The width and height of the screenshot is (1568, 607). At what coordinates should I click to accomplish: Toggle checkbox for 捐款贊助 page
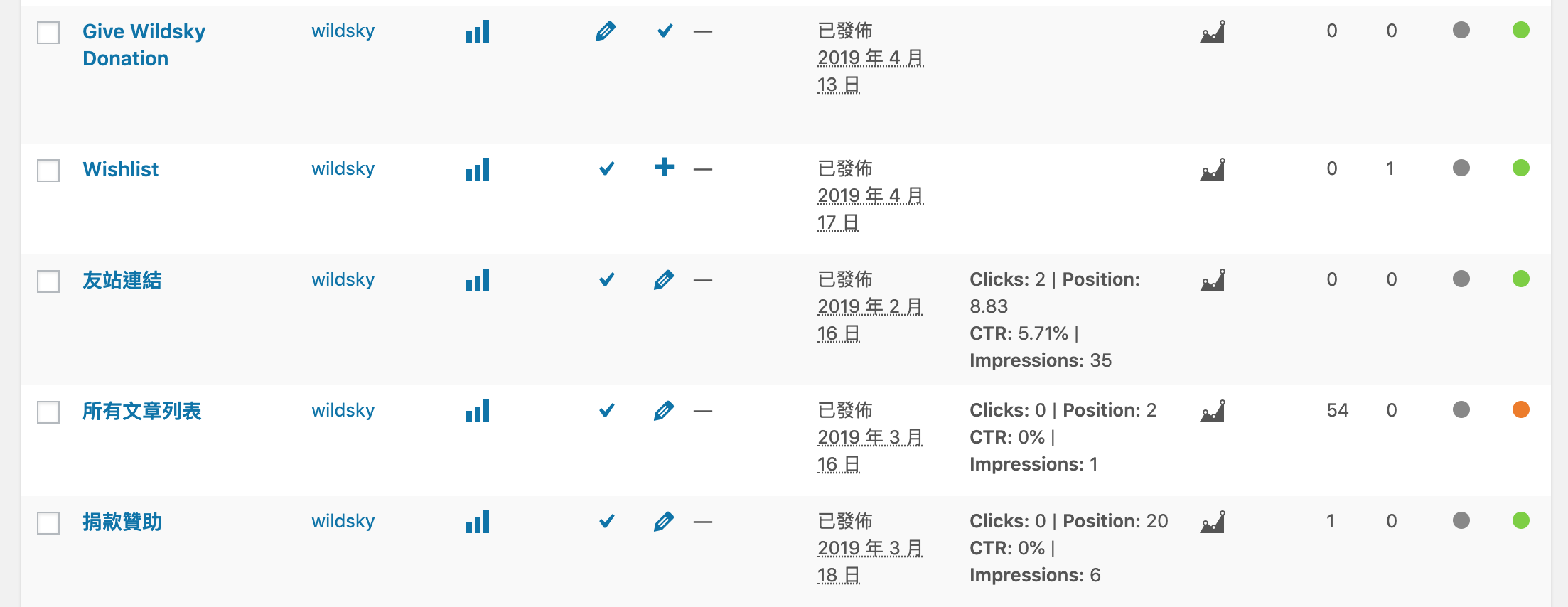pyautogui.click(x=48, y=523)
